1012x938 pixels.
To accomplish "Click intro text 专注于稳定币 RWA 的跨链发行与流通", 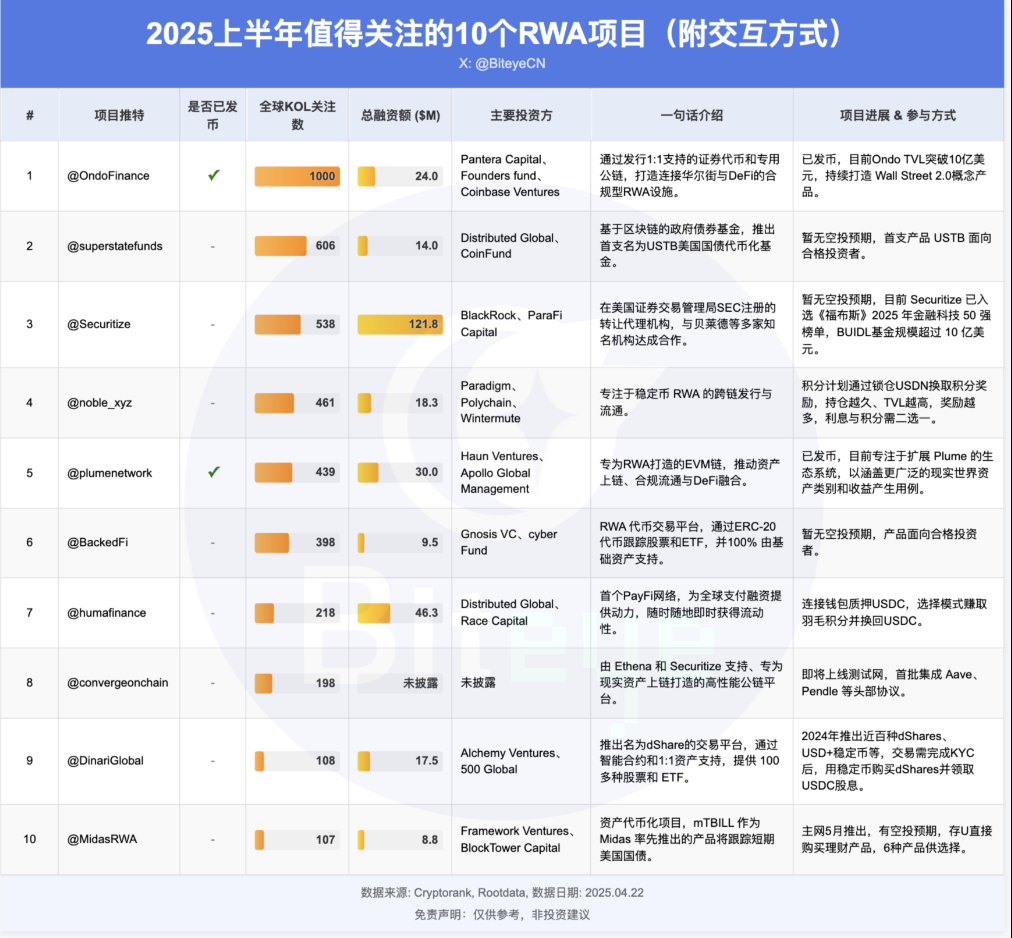I will tap(686, 402).
